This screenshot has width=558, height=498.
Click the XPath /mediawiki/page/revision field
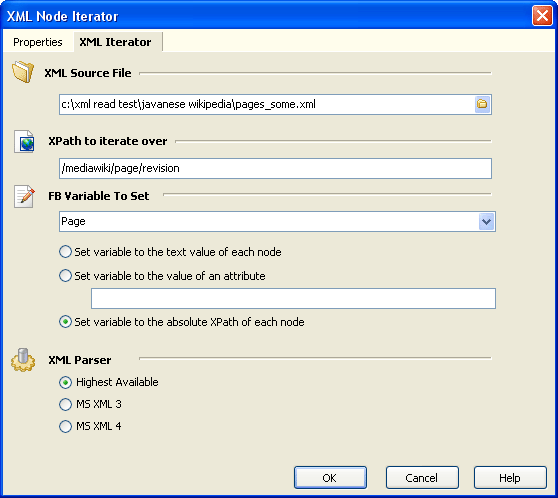click(x=275, y=168)
